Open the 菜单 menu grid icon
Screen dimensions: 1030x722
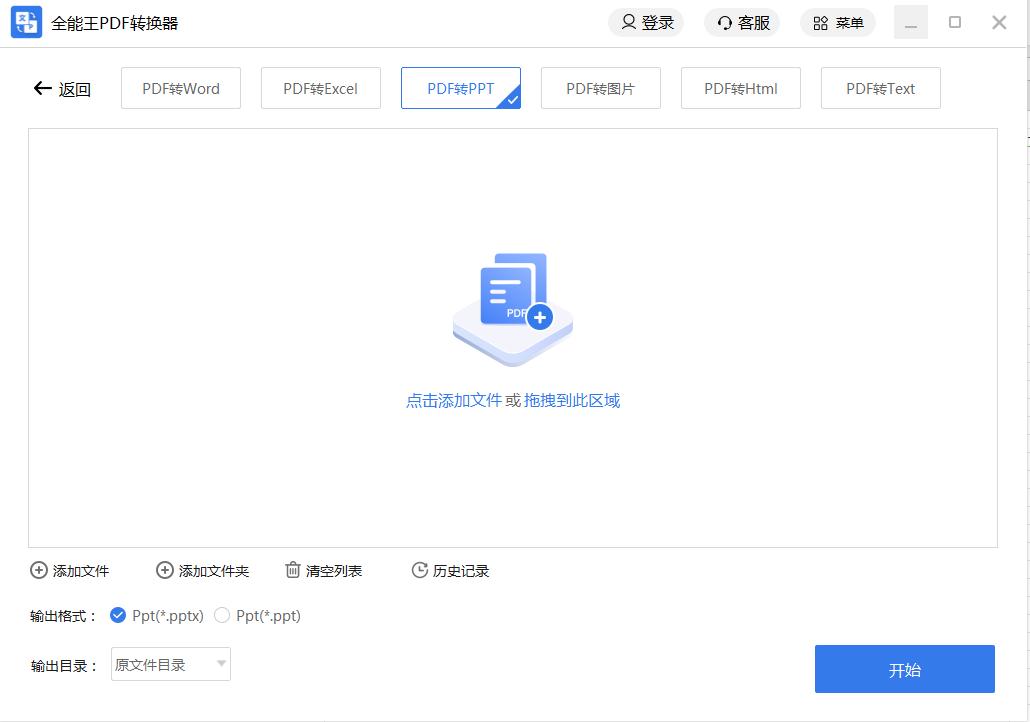(x=820, y=23)
